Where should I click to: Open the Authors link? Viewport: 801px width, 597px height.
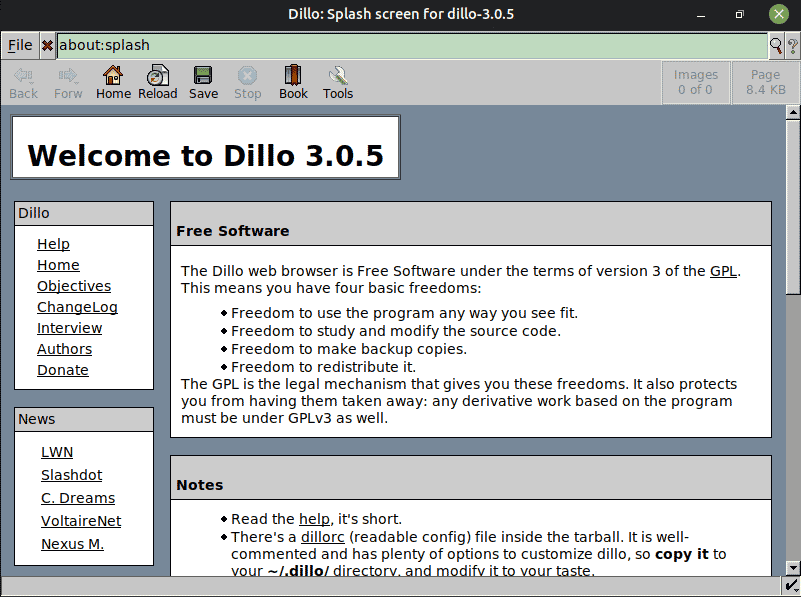(x=64, y=349)
